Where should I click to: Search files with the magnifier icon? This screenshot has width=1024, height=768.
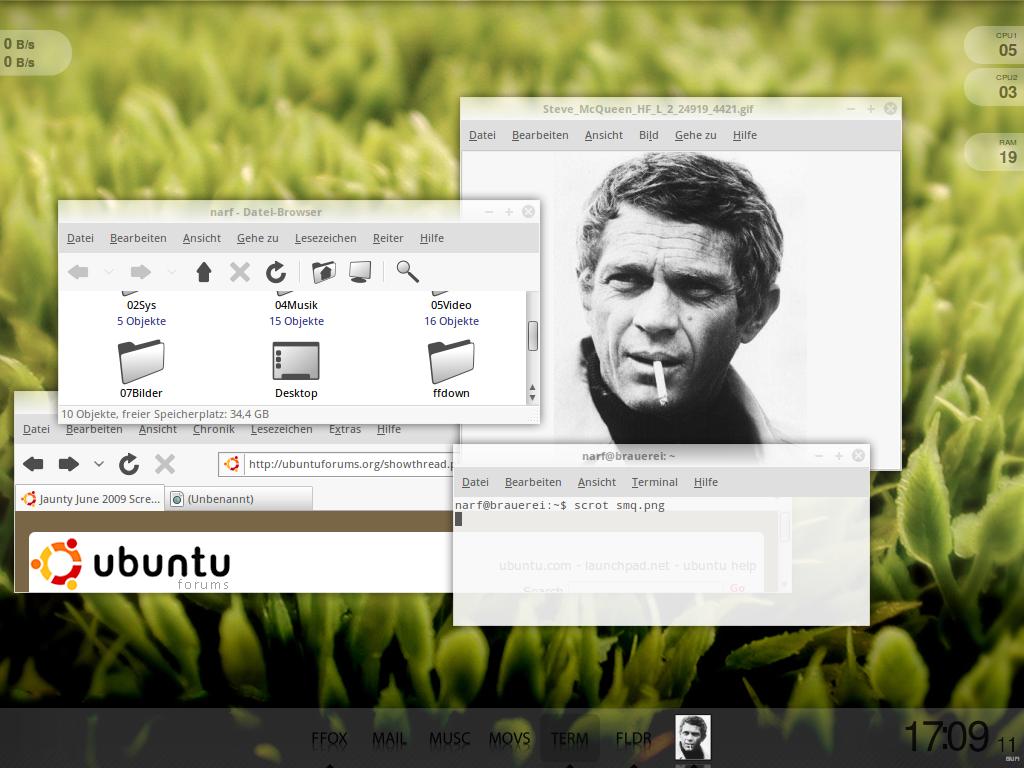click(408, 271)
